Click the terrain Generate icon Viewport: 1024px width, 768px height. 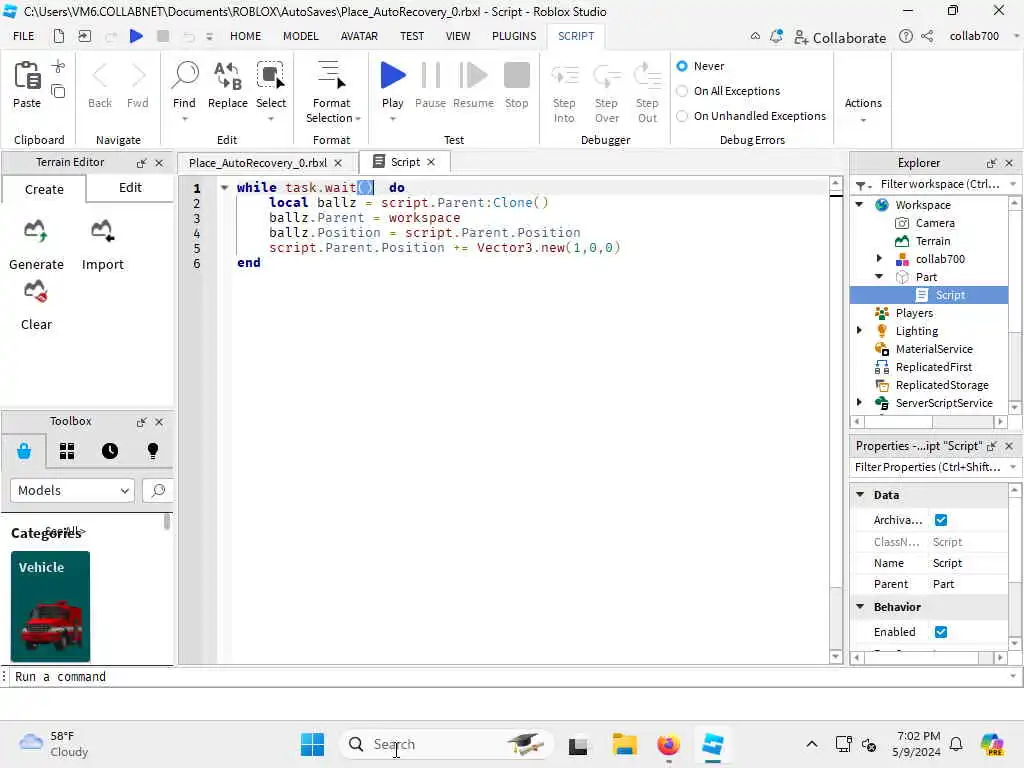coord(36,232)
